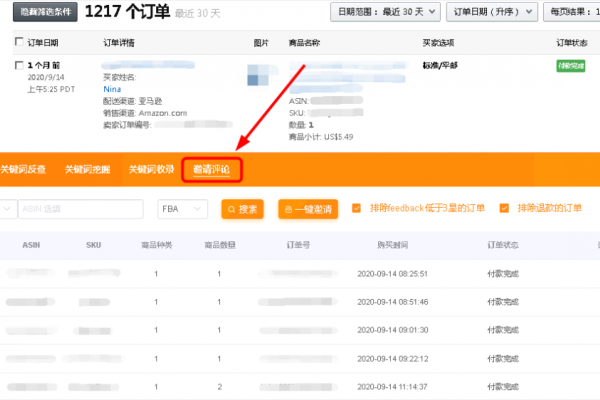Screen dimensions: 600x400
Task: Open buyer name link Nina
Action: [x=112, y=89]
